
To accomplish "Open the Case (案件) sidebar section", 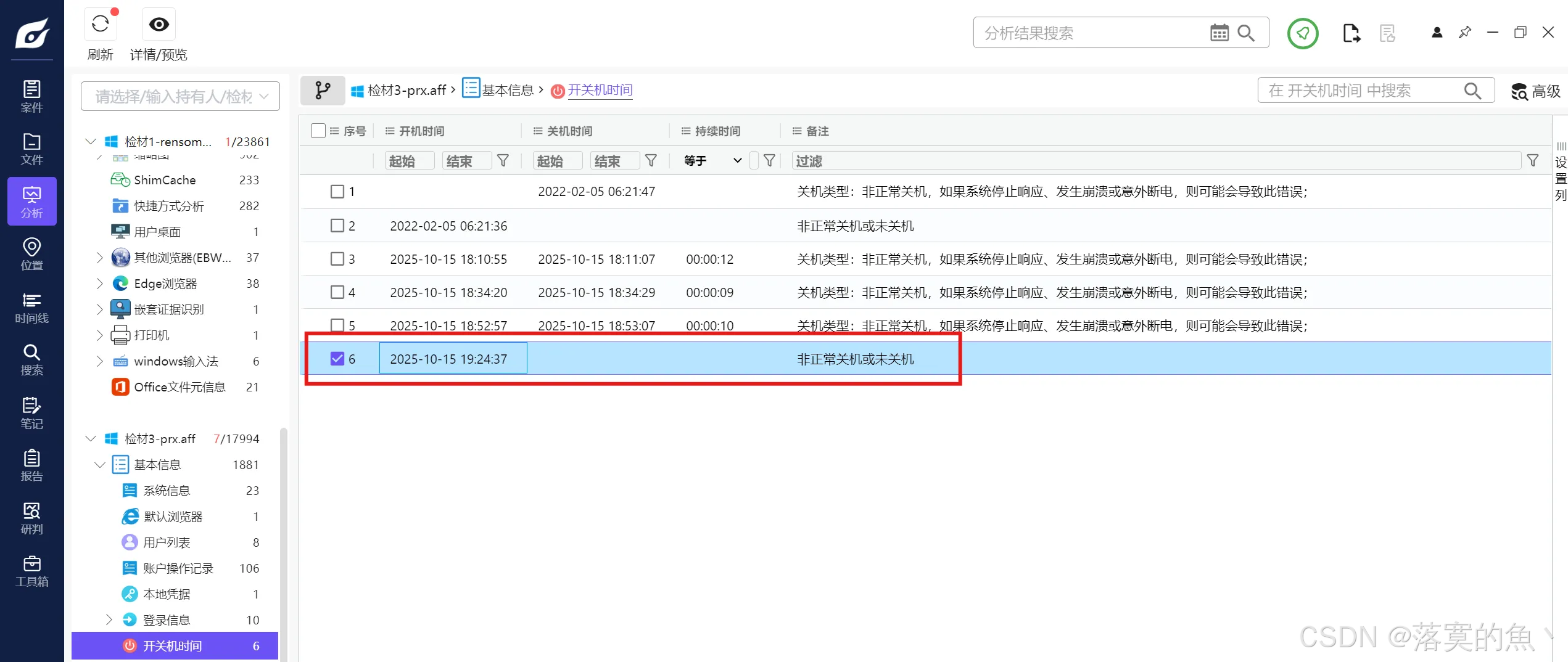I will (32, 96).
